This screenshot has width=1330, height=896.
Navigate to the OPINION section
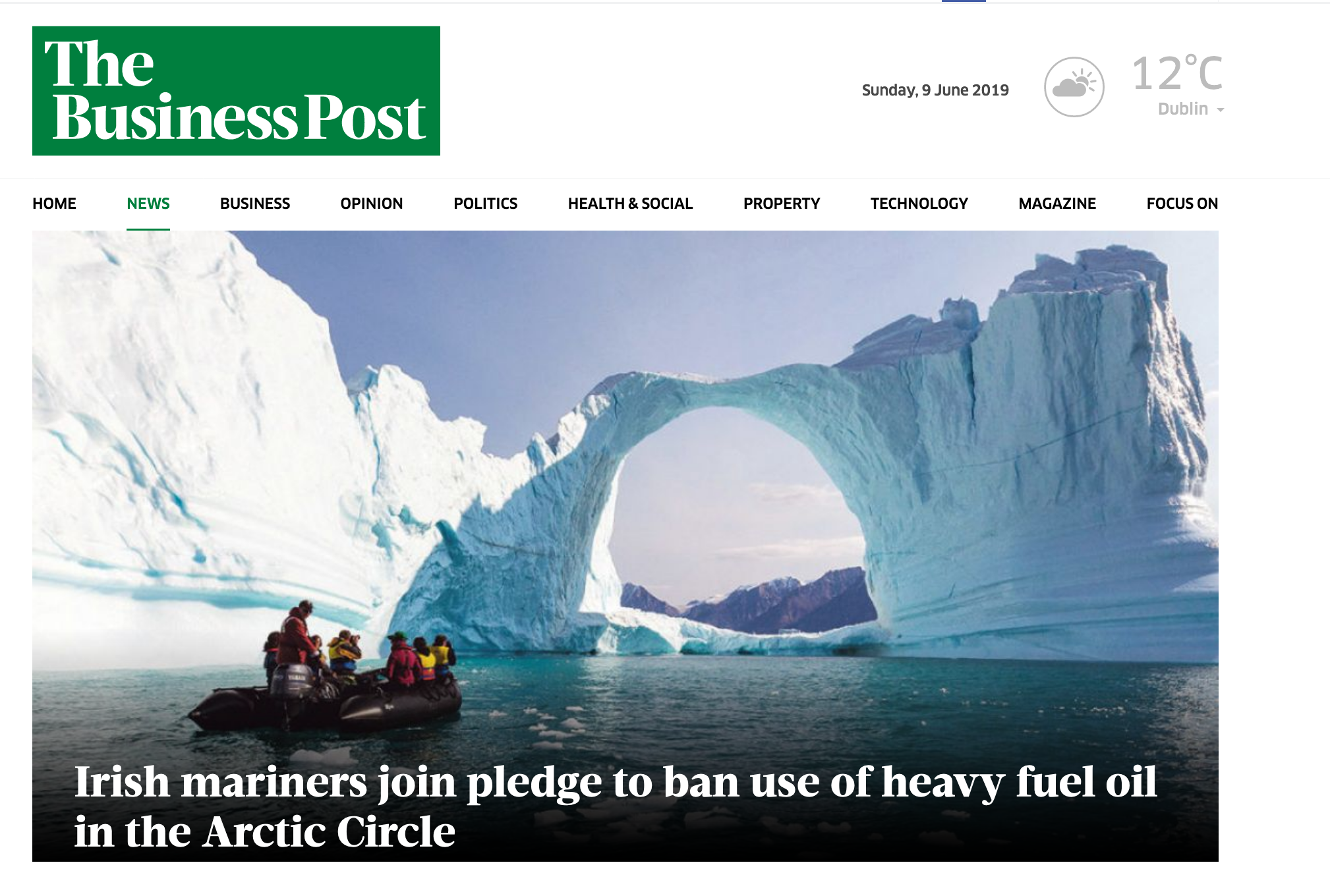372,204
